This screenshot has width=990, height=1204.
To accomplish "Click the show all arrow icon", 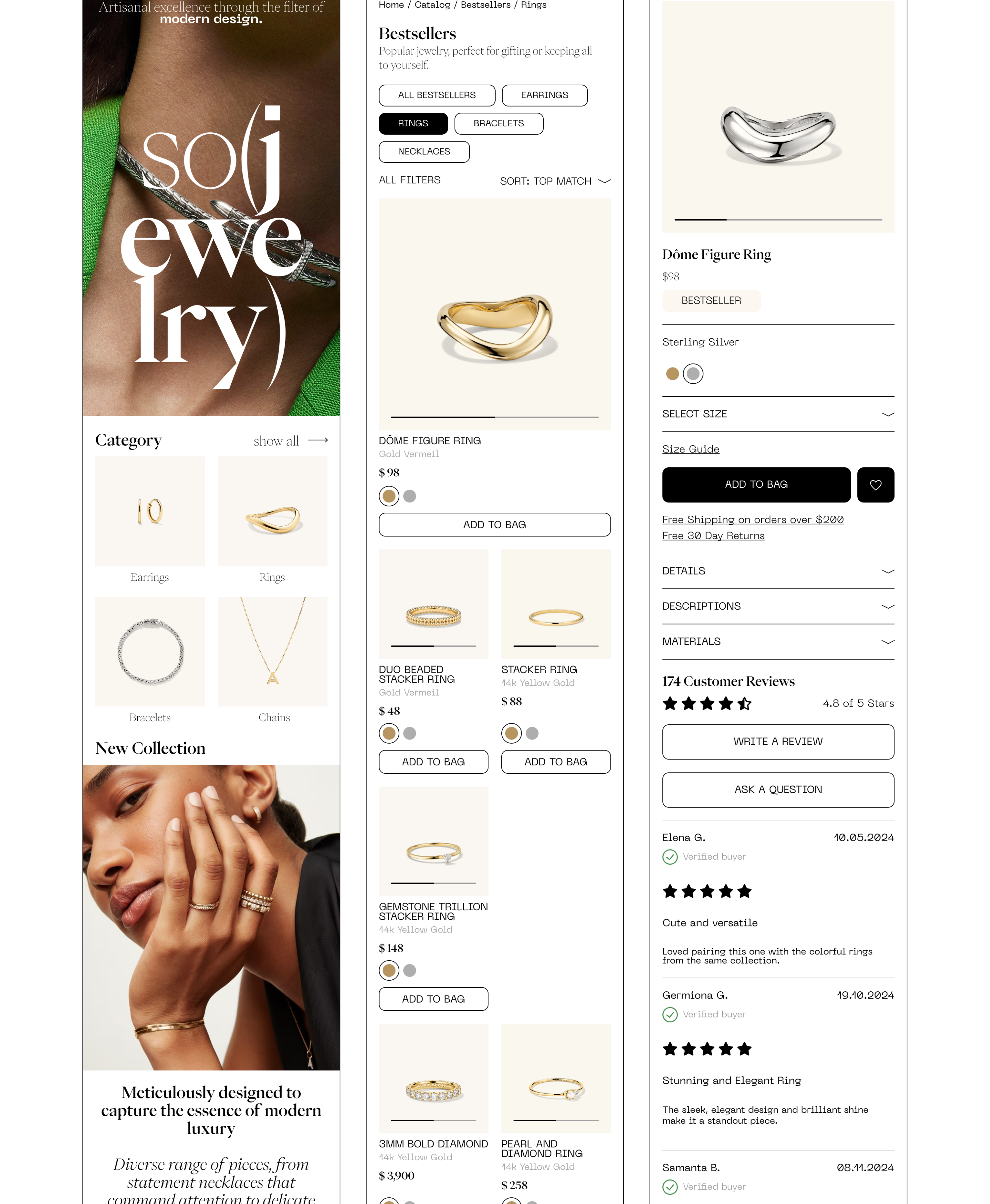I will pos(318,440).
